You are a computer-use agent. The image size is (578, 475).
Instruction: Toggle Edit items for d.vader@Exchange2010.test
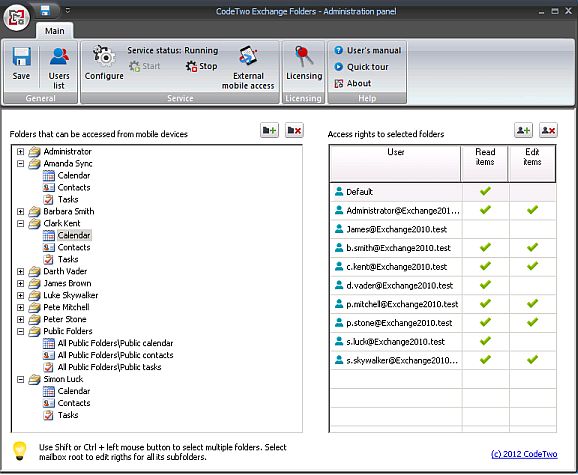pos(532,285)
